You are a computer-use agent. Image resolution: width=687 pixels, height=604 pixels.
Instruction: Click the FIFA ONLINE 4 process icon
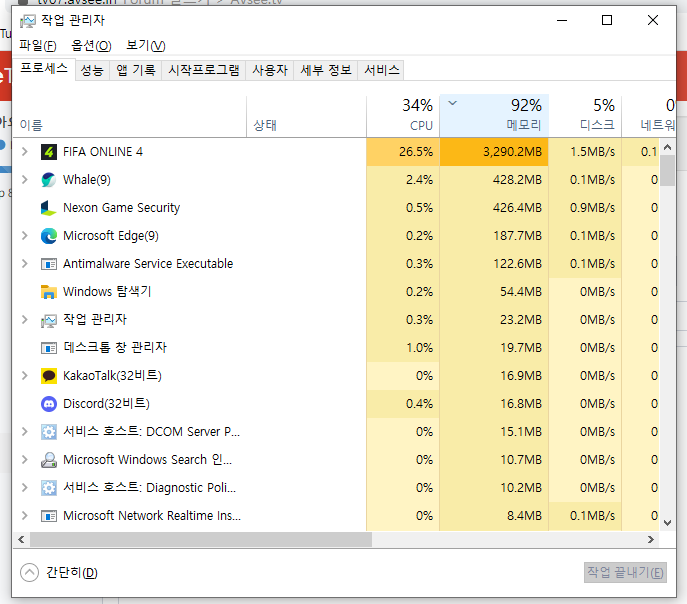click(x=49, y=152)
